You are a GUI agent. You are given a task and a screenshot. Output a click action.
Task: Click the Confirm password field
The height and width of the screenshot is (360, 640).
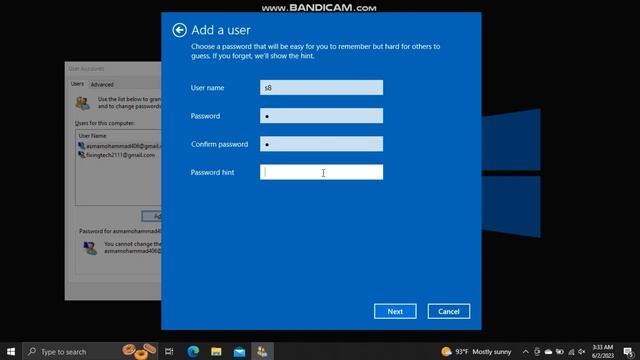(321, 144)
